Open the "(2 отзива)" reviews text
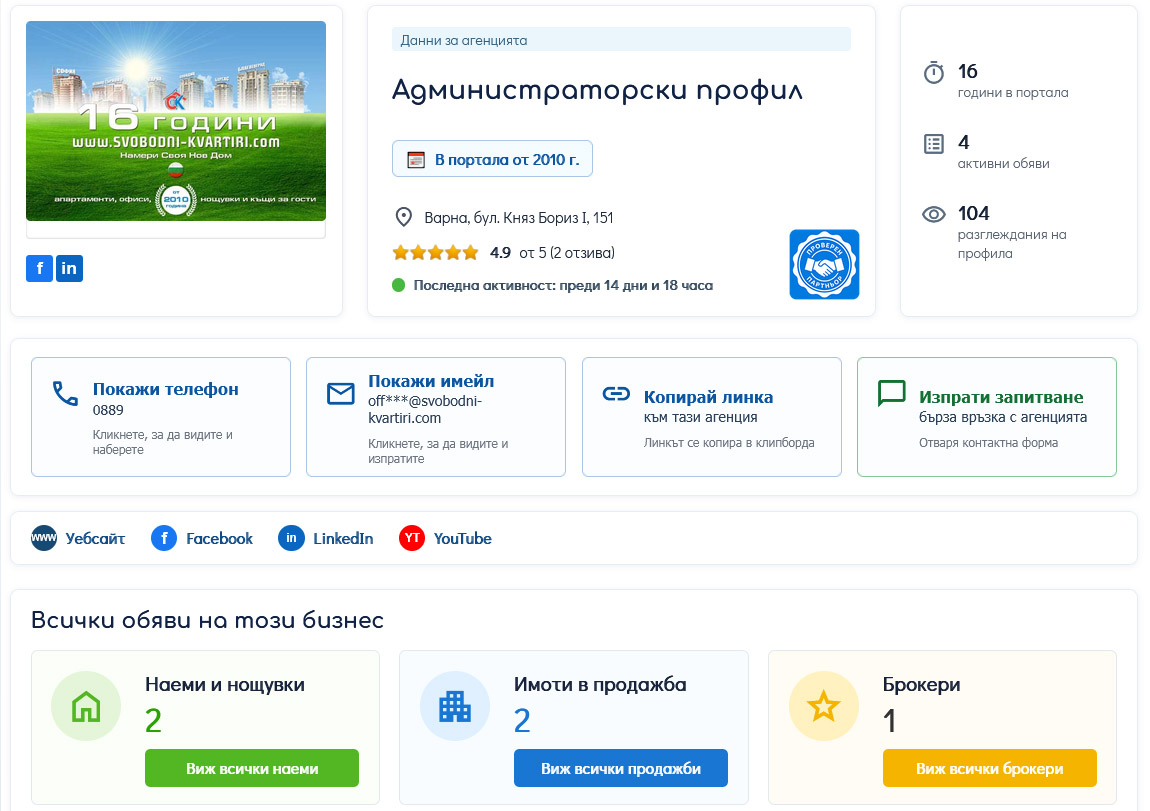This screenshot has width=1150, height=811. point(582,253)
